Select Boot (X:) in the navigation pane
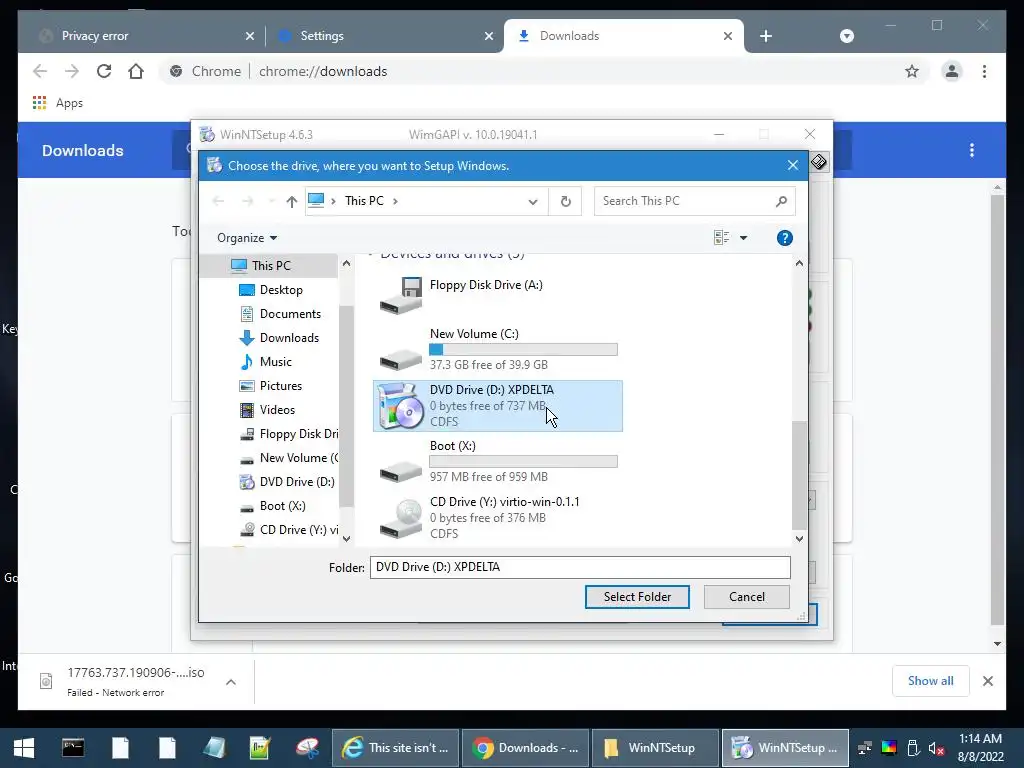The image size is (1024, 768). pos(282,506)
